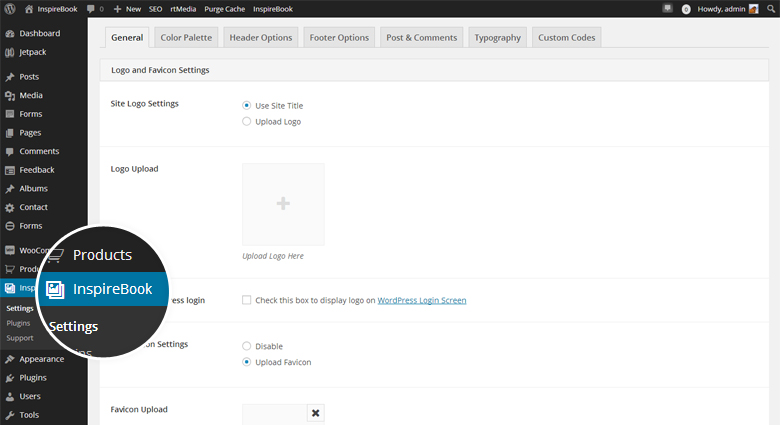Open the Custom Codes tab

coord(567,37)
